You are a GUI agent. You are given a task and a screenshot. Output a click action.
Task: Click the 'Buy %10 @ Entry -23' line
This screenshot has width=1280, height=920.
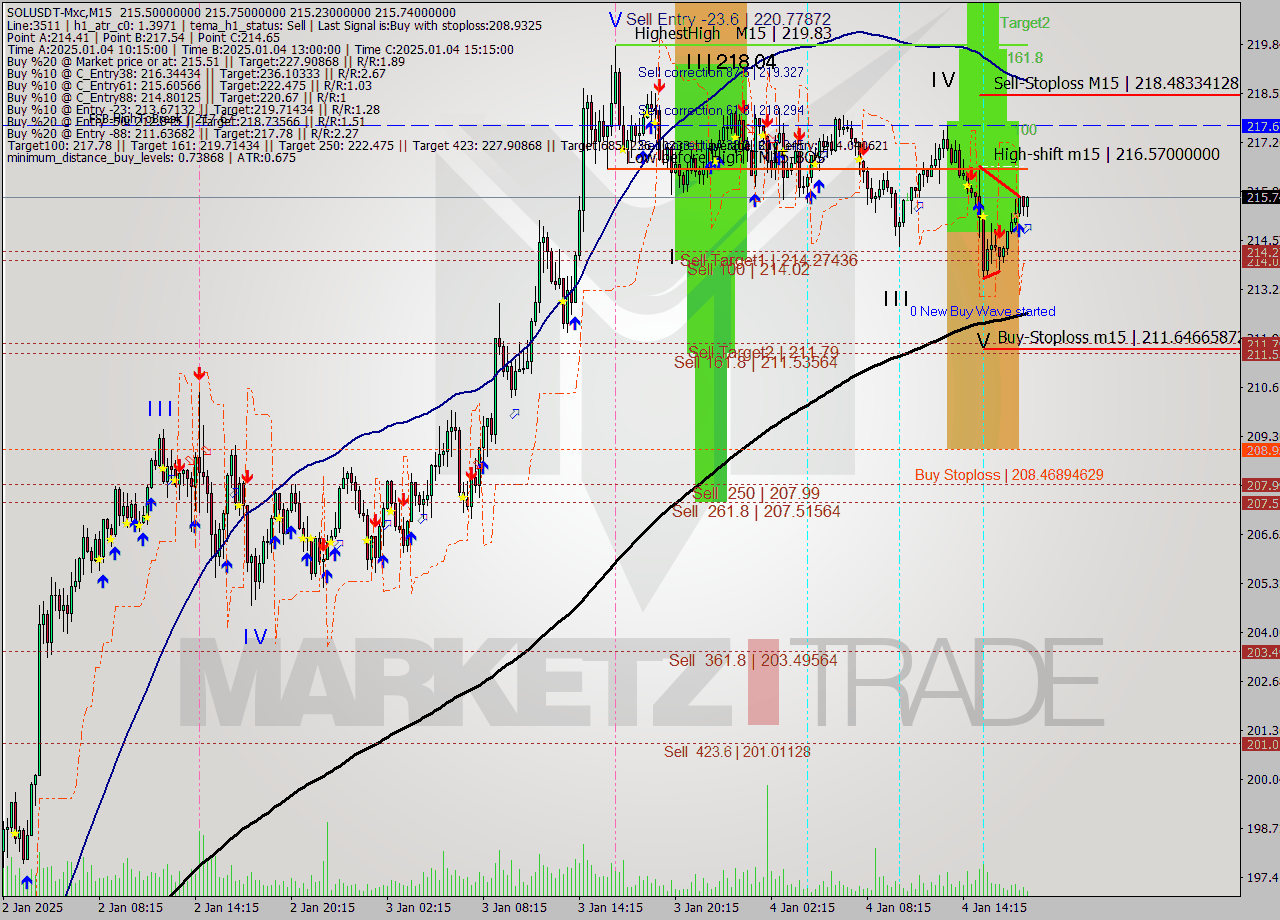click(192, 110)
